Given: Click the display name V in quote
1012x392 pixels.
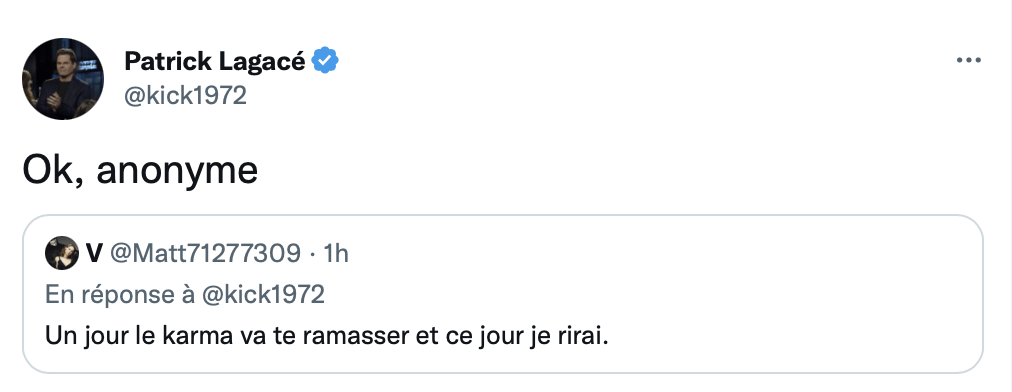Looking at the screenshot, I should click(94, 253).
